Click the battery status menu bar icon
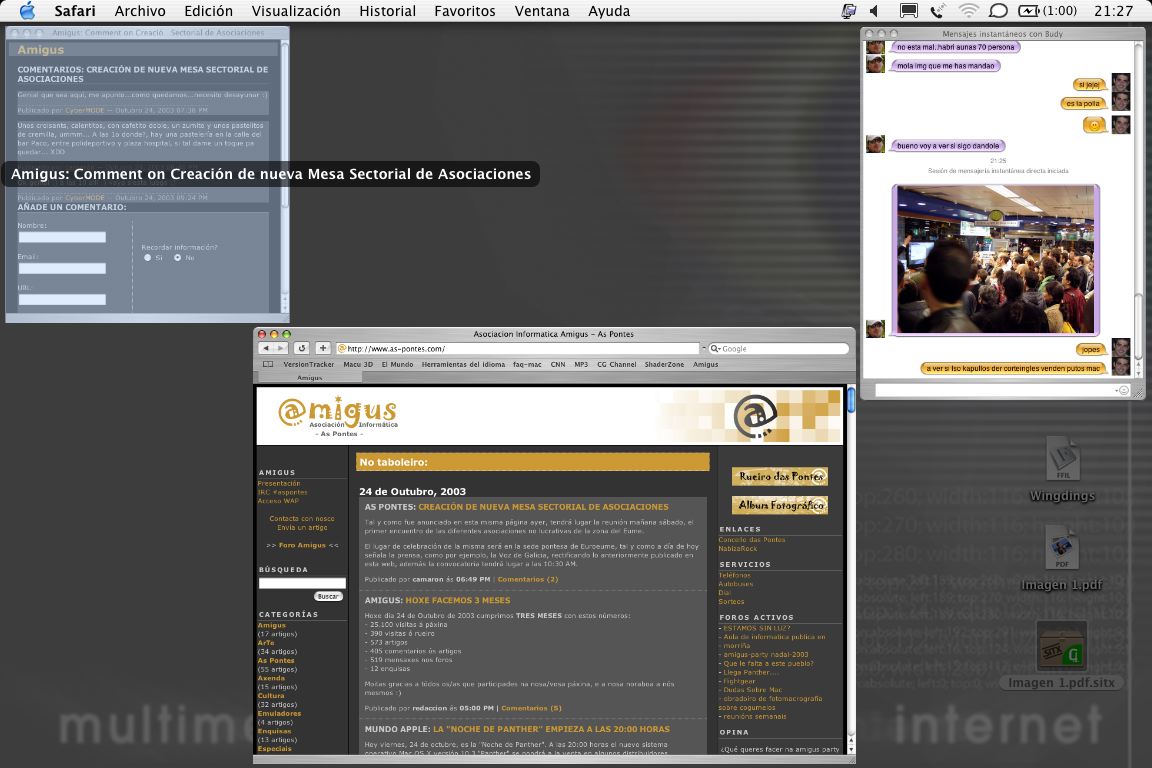 pos(1048,11)
